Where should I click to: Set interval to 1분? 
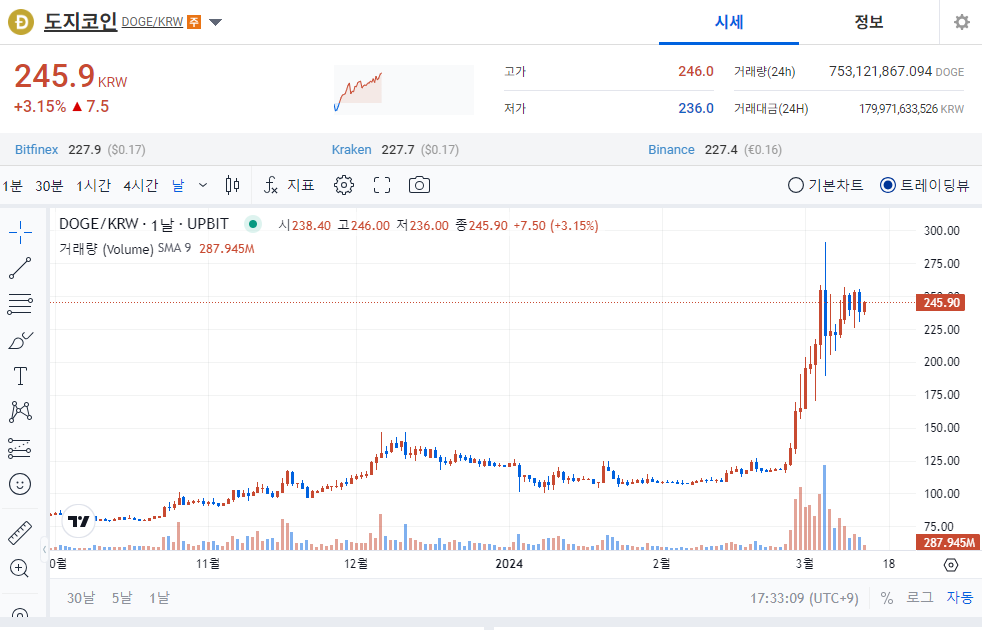pos(12,185)
